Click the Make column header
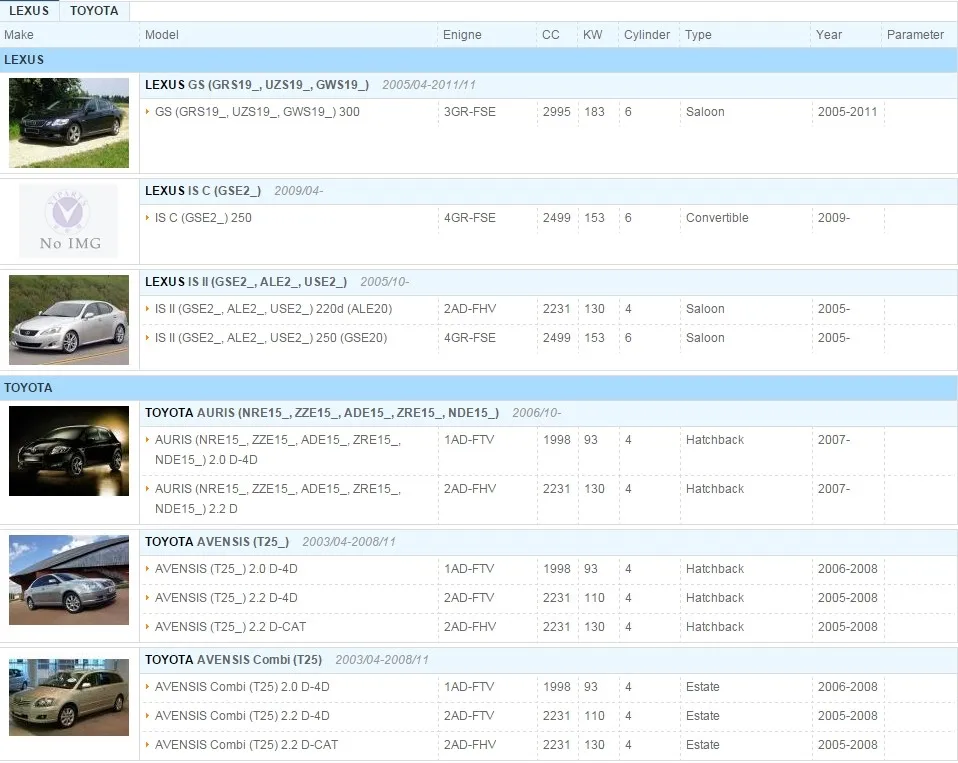The height and width of the screenshot is (763, 958). click(19, 35)
